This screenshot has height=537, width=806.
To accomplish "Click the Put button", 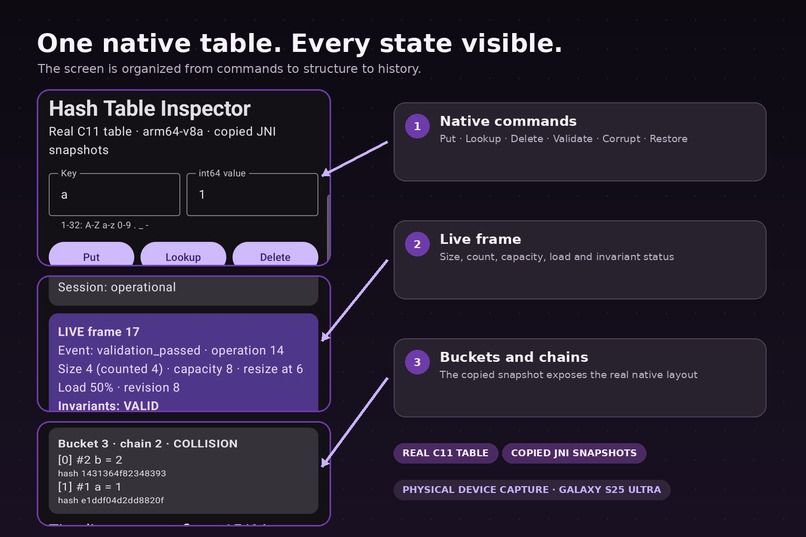I will [x=91, y=254].
